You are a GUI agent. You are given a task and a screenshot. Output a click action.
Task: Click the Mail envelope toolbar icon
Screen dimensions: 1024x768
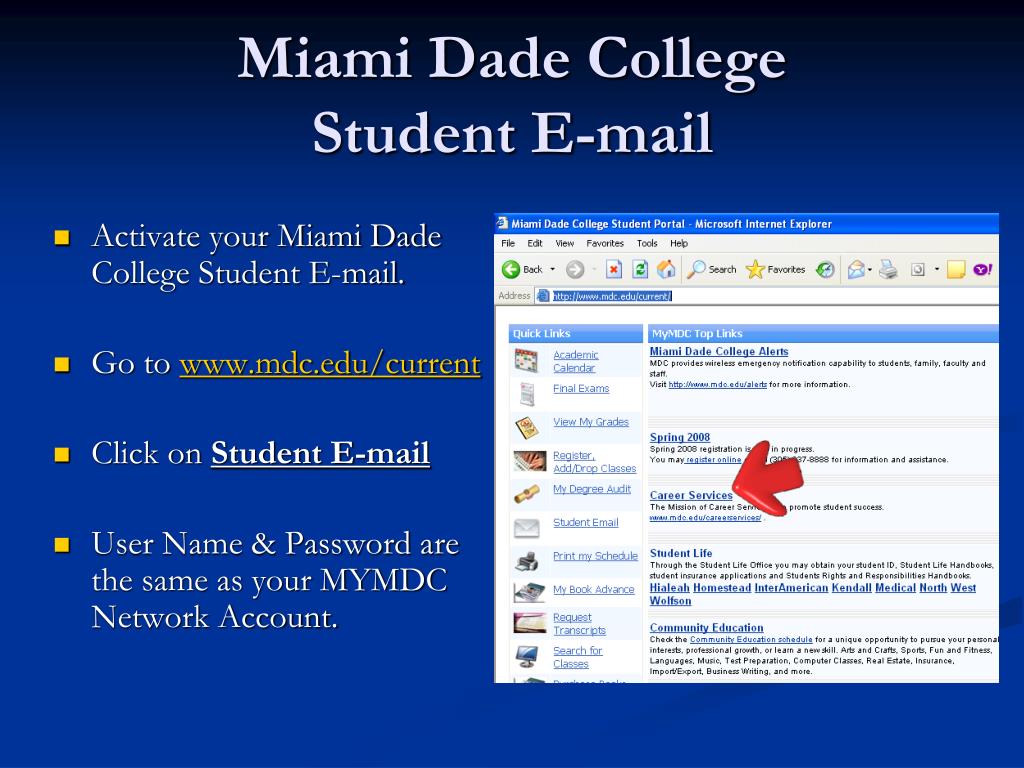[x=856, y=269]
